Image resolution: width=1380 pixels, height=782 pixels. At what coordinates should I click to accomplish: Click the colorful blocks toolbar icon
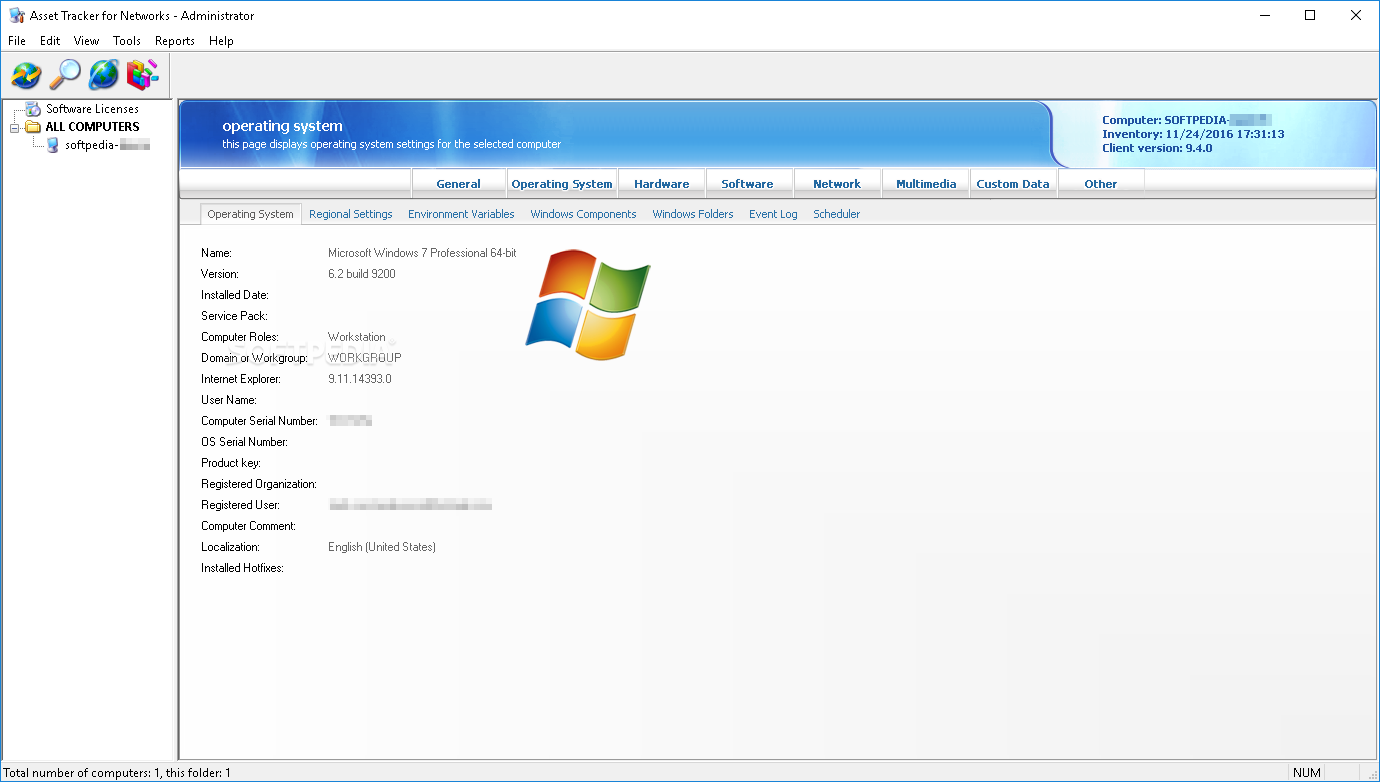[142, 75]
